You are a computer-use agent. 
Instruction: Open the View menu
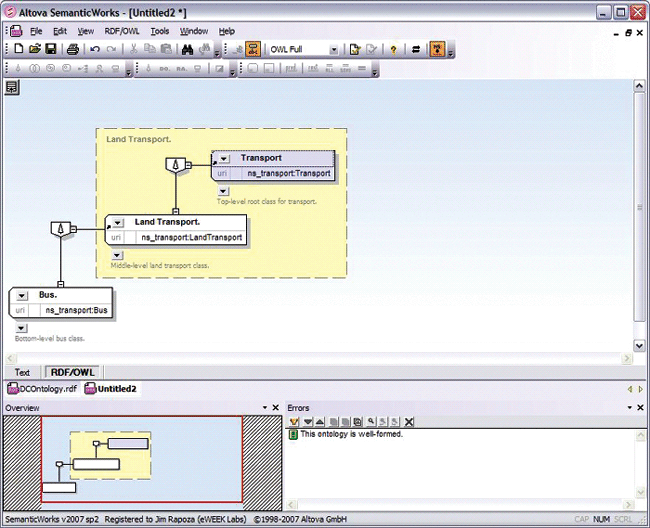(85, 31)
